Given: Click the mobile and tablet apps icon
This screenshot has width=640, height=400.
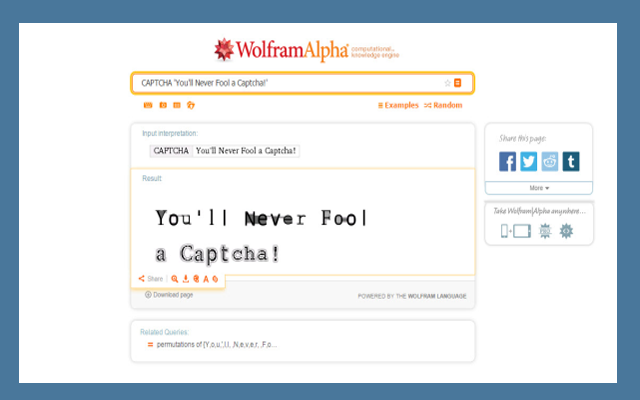Looking at the screenshot, I should pyautogui.click(x=516, y=231).
